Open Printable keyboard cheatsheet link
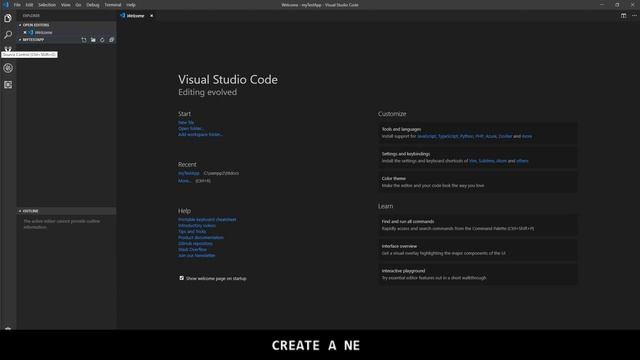The image size is (640, 360). click(x=207, y=220)
